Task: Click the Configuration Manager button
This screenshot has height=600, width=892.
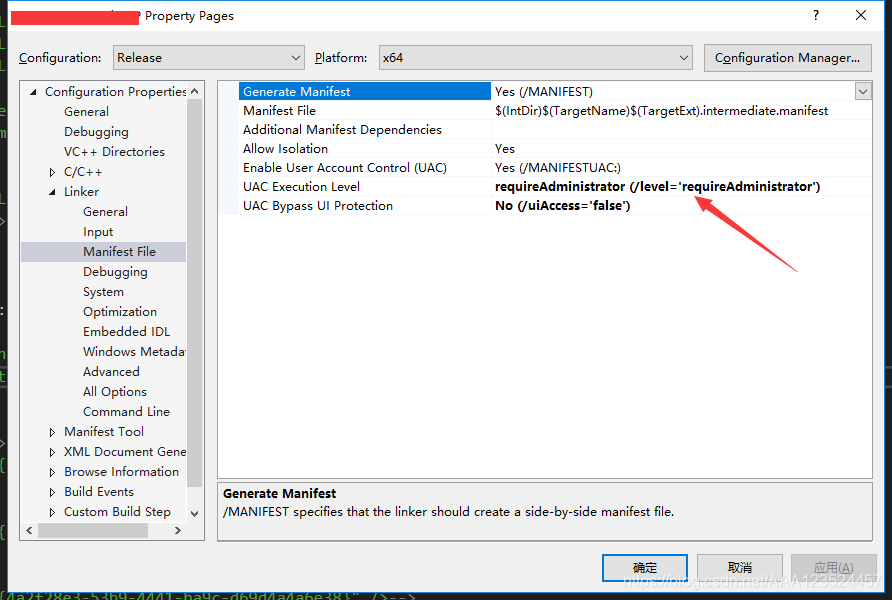Action: (787, 57)
